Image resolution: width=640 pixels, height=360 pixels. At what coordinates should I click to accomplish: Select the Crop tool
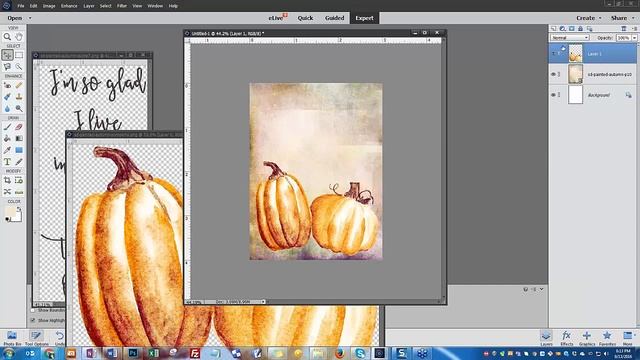tap(7, 180)
